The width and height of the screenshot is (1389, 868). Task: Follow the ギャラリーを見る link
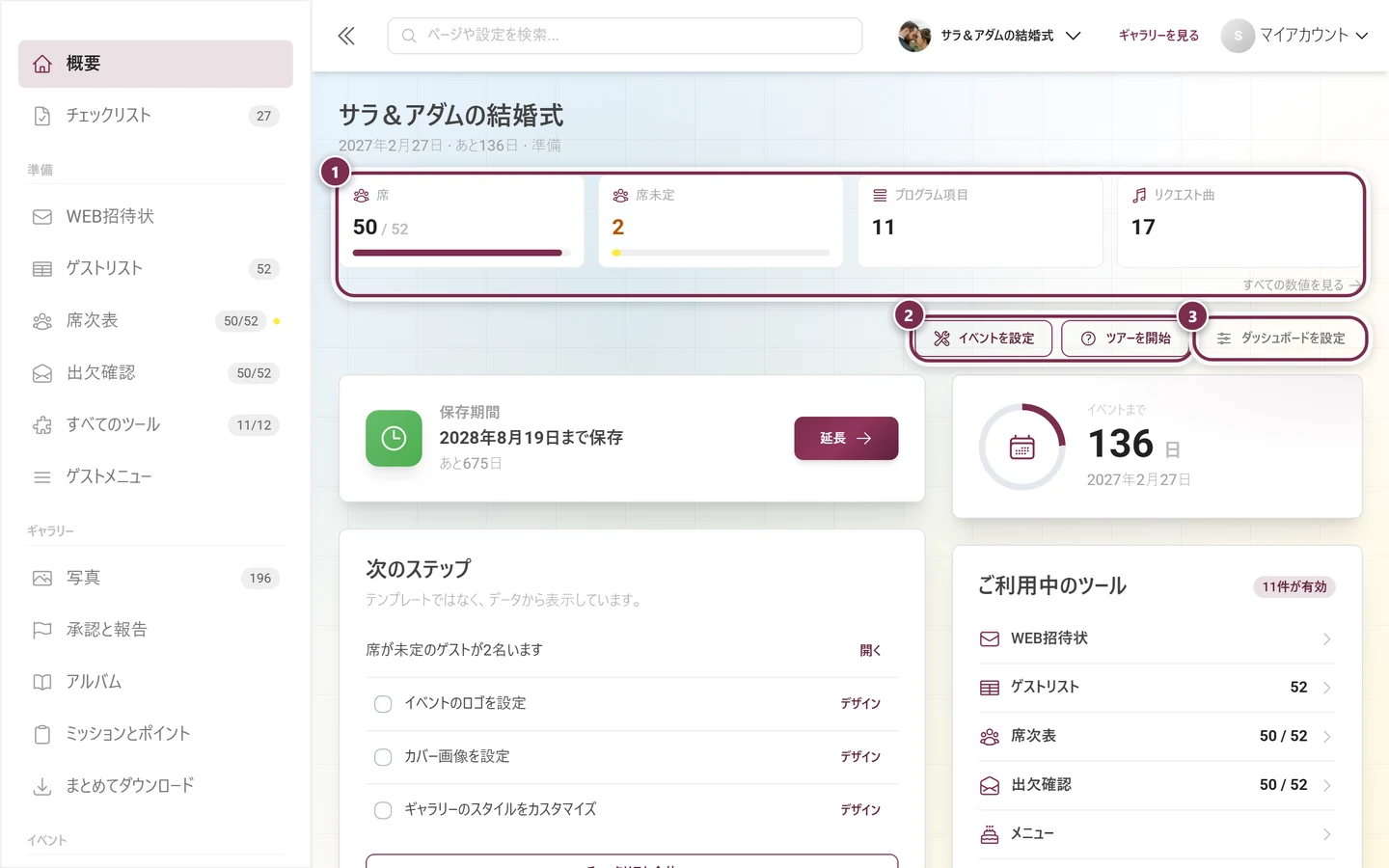pyautogui.click(x=1158, y=36)
